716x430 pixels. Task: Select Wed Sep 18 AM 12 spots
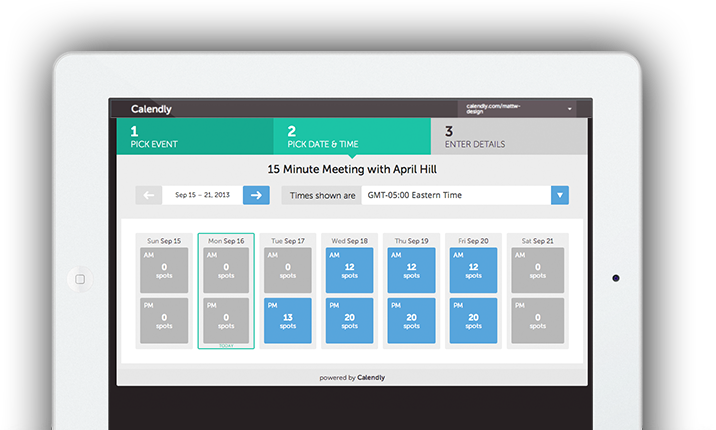(349, 270)
